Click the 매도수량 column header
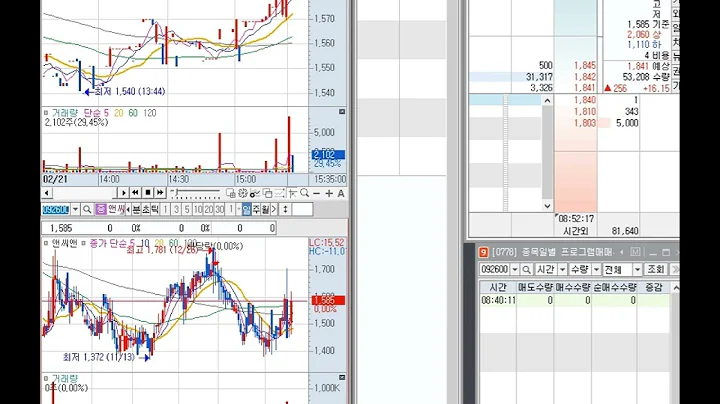This screenshot has height=404, width=720. coord(535,287)
